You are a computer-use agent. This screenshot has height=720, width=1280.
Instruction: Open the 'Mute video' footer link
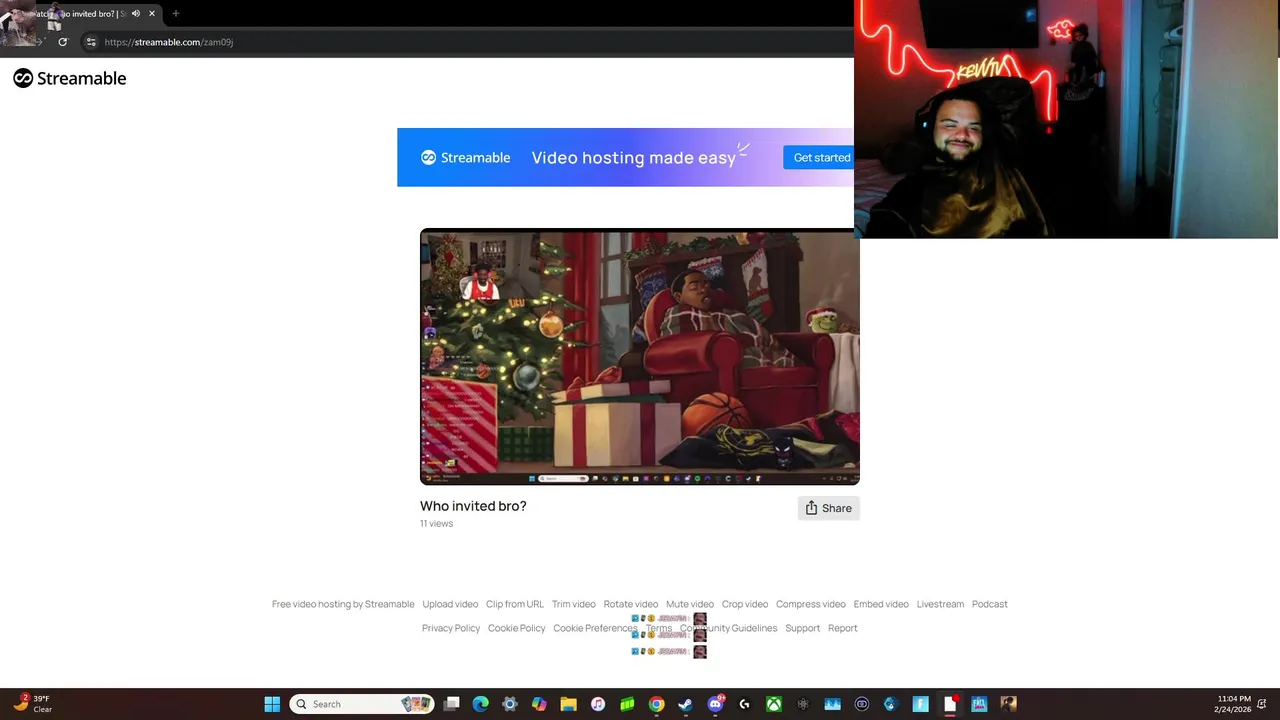coord(690,604)
